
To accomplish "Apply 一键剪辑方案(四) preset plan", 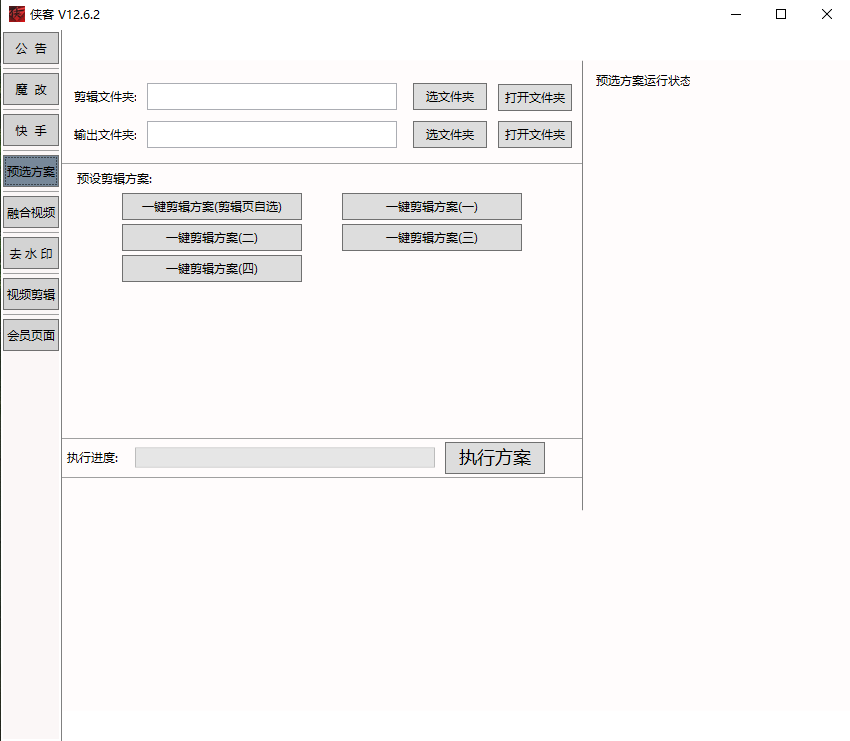I will (212, 268).
